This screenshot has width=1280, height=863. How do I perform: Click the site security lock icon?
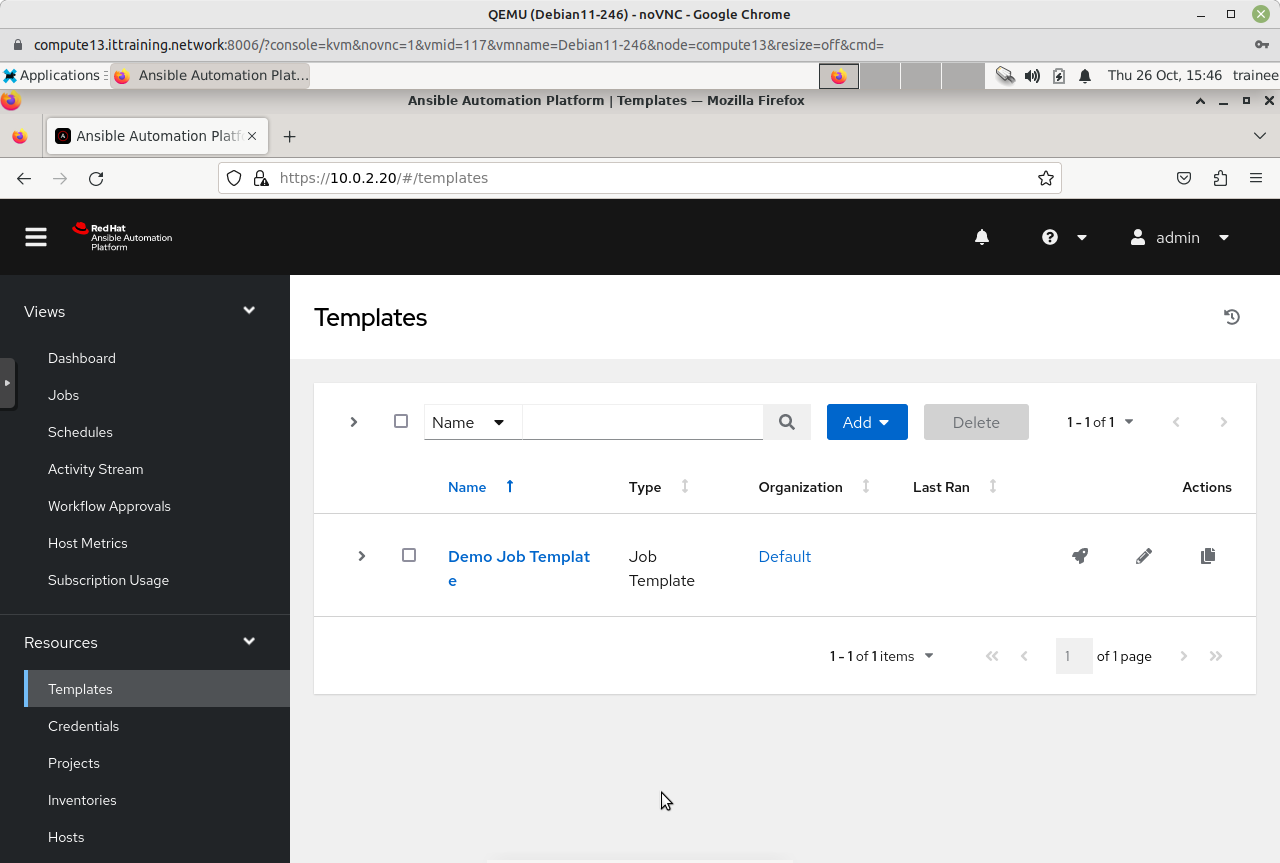261,178
